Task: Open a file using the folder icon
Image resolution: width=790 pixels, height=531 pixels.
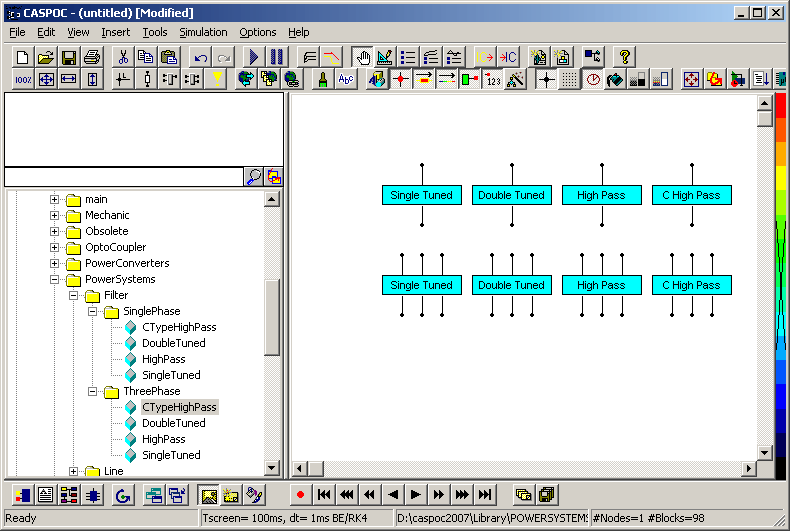Action: tap(46, 57)
